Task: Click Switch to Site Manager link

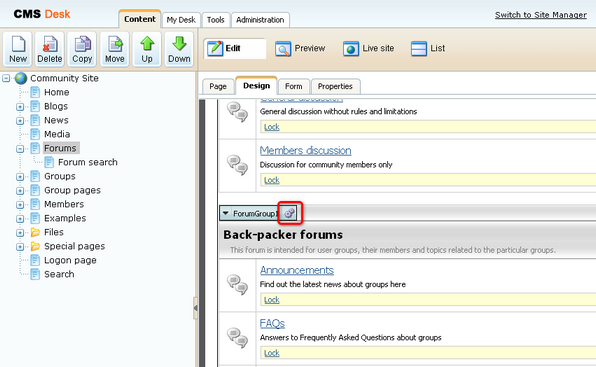Action: point(541,15)
